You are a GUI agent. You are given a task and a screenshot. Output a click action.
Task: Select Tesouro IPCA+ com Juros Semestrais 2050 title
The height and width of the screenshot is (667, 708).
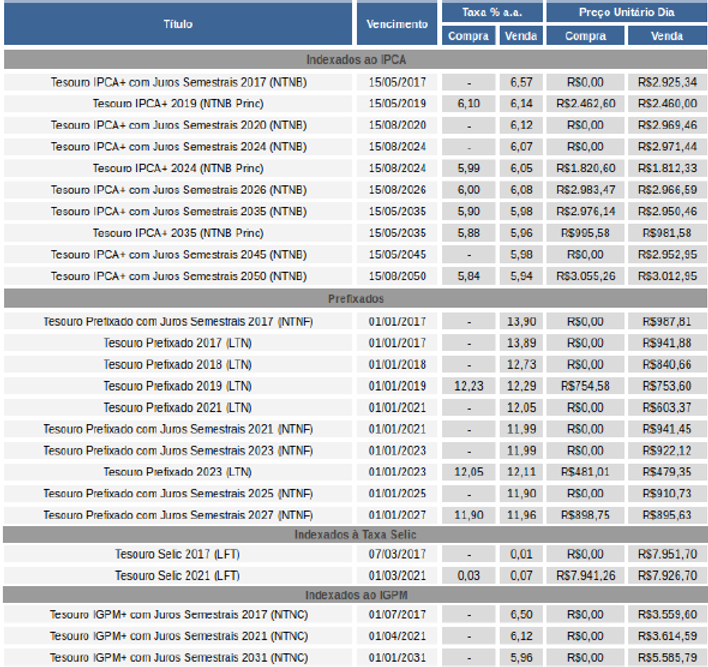point(178,276)
